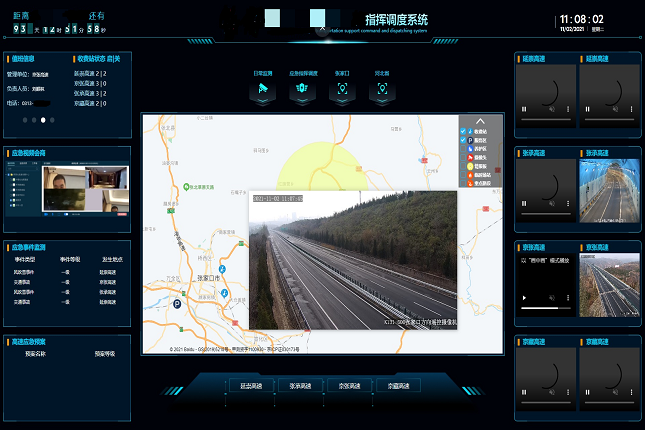Screen dimensions: 645x430
Task: Click the 事件类型 column header
Action: [x=25, y=259]
